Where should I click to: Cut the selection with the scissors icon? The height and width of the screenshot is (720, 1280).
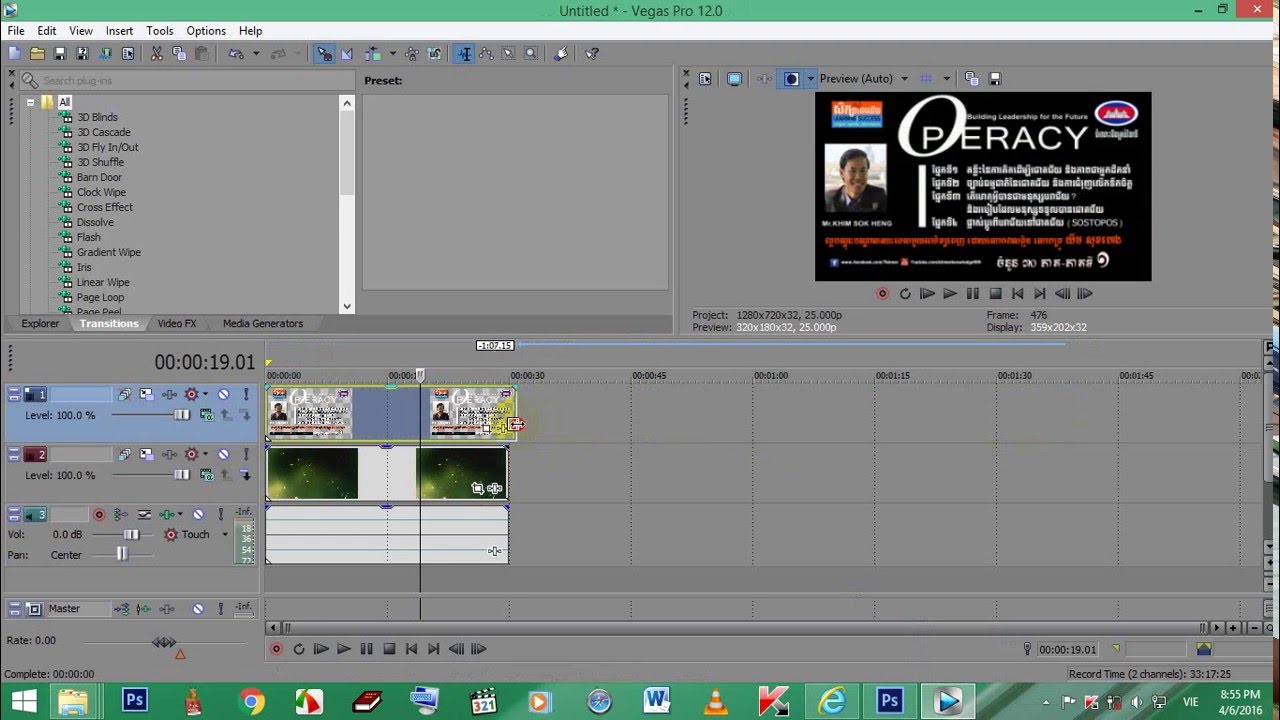[x=157, y=53]
